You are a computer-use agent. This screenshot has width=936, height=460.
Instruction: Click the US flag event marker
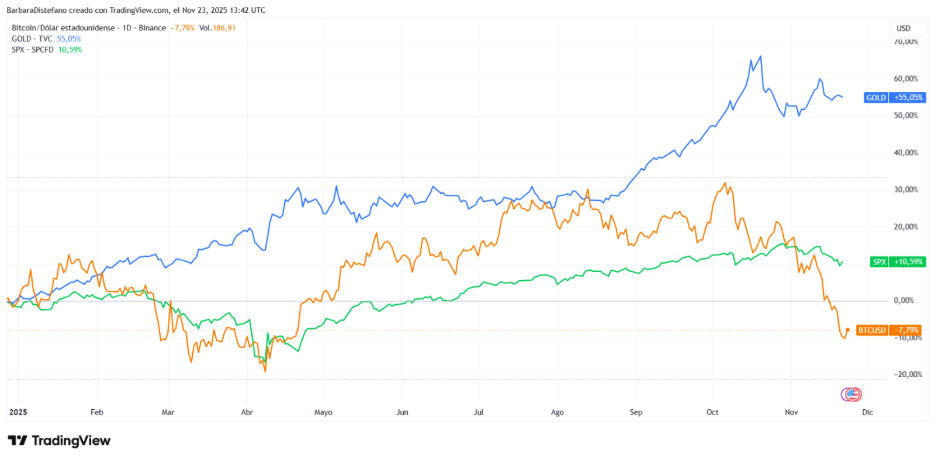coord(851,395)
